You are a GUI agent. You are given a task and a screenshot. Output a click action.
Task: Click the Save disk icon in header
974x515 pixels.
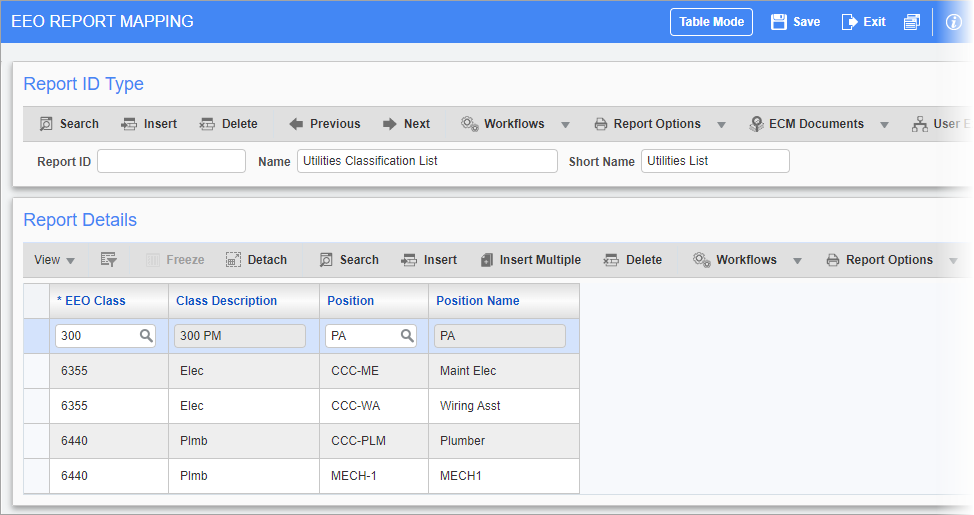[x=779, y=22]
